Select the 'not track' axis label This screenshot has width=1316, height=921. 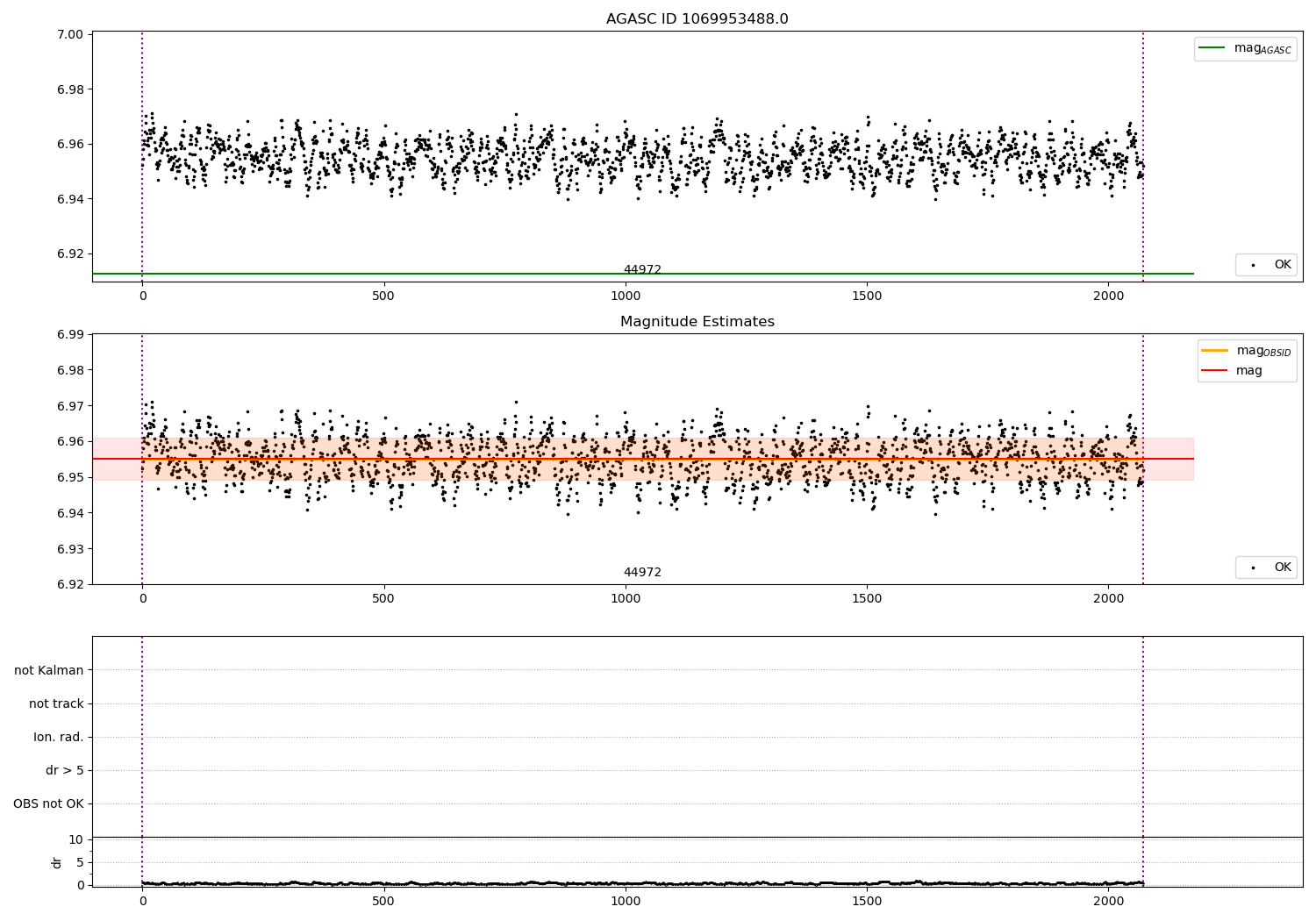[56, 703]
